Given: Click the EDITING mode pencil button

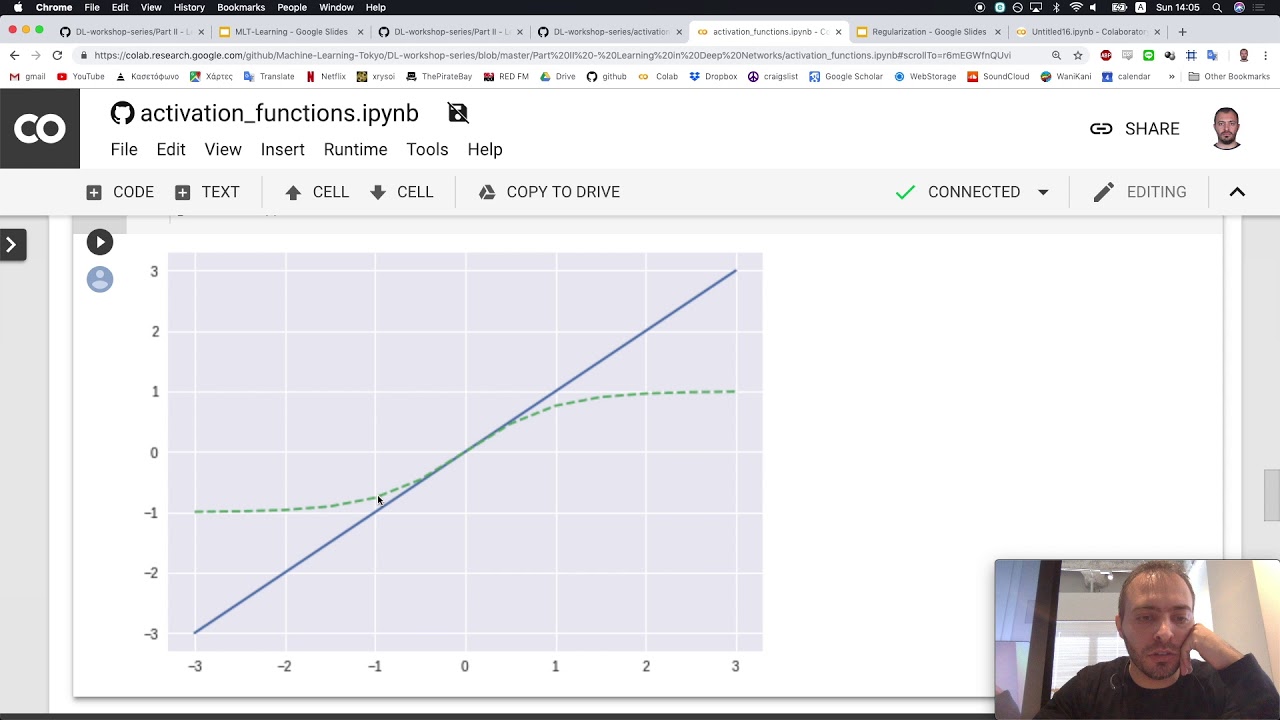Looking at the screenshot, I should coord(1140,192).
